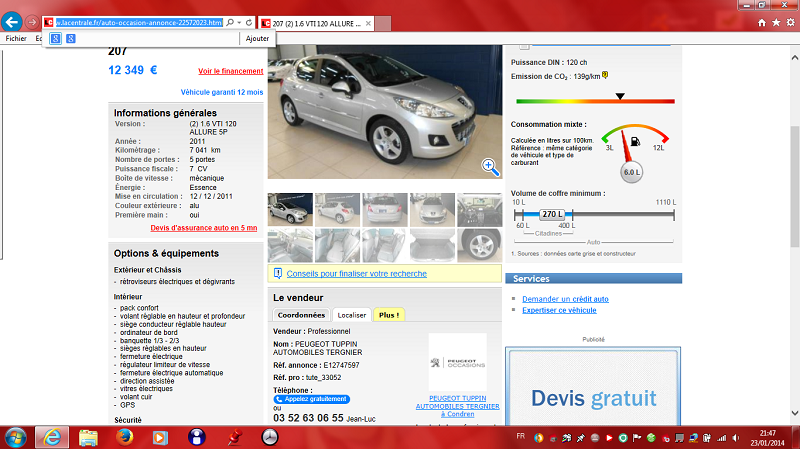
Task: Click the CO2 emission help icon
Action: click(x=605, y=75)
